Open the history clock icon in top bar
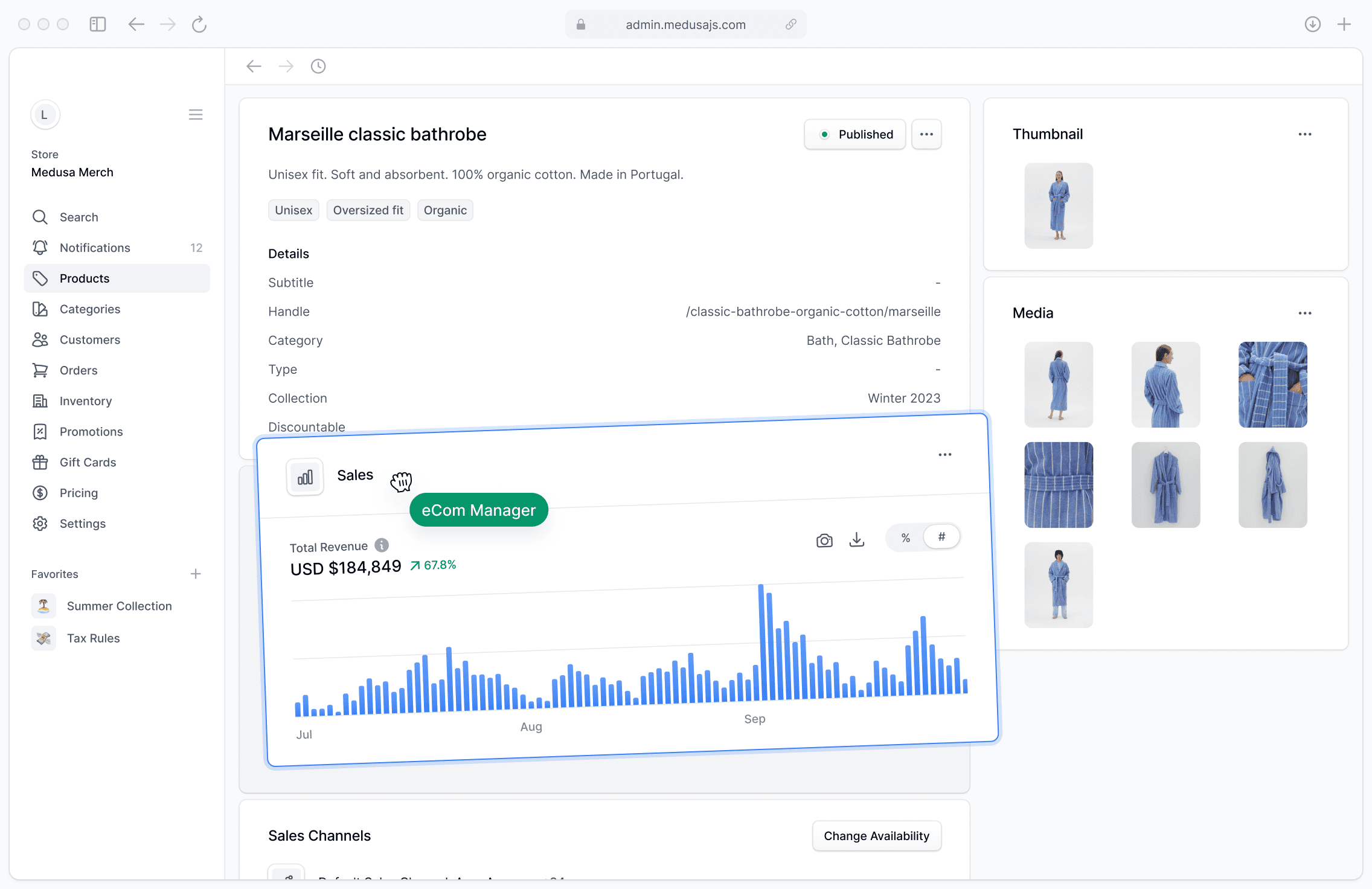Screen dimensions: 1372x889 click(x=318, y=66)
